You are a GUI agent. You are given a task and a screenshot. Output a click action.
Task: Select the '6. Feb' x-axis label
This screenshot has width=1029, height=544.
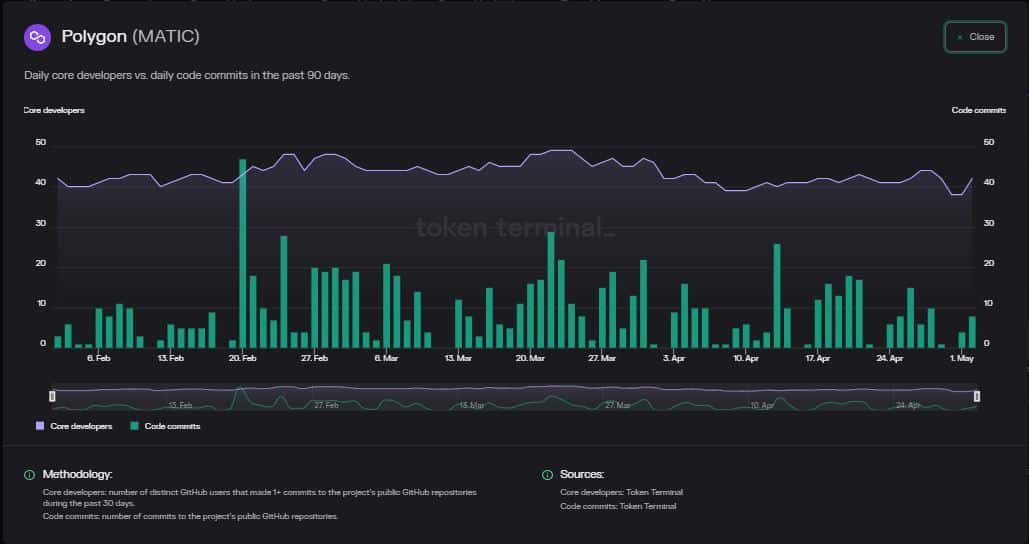[x=98, y=358]
